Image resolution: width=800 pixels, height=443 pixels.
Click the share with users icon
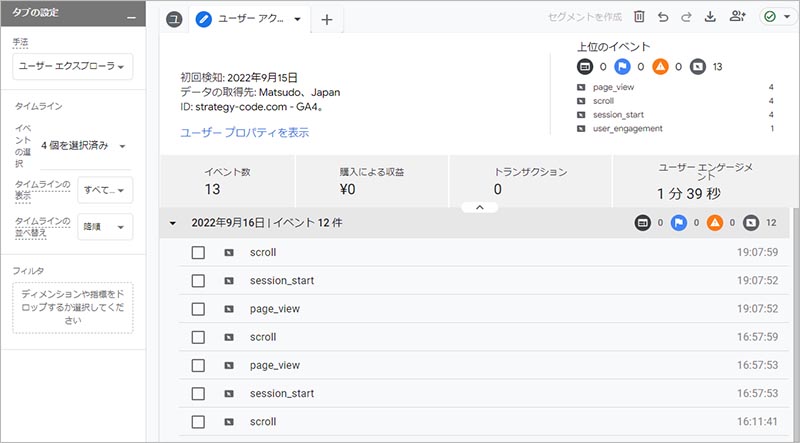[x=738, y=18]
